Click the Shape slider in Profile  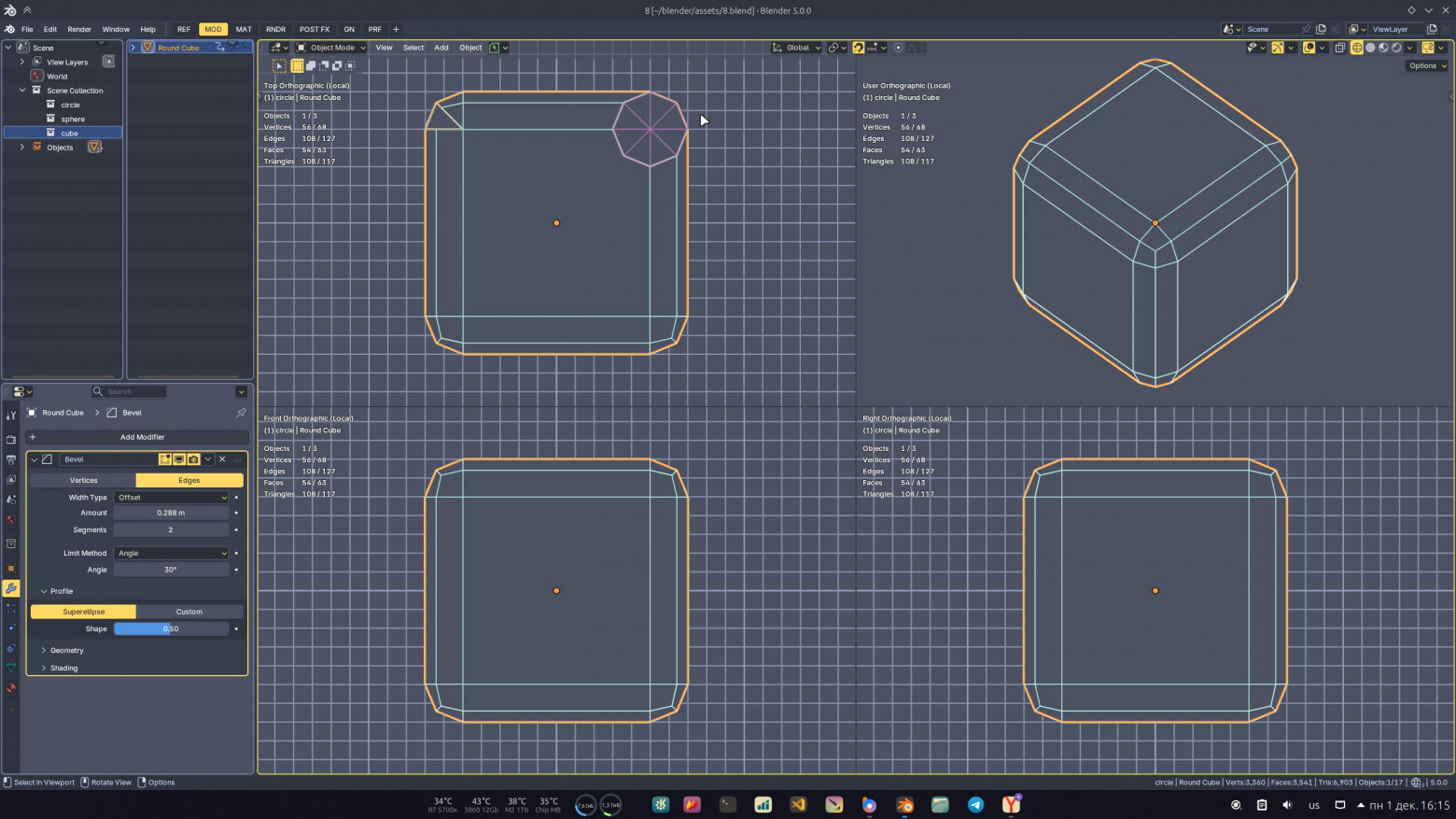tap(171, 629)
